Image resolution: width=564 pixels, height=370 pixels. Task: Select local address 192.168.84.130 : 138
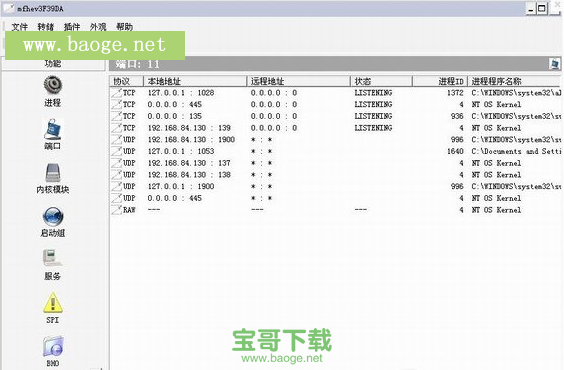(x=189, y=175)
